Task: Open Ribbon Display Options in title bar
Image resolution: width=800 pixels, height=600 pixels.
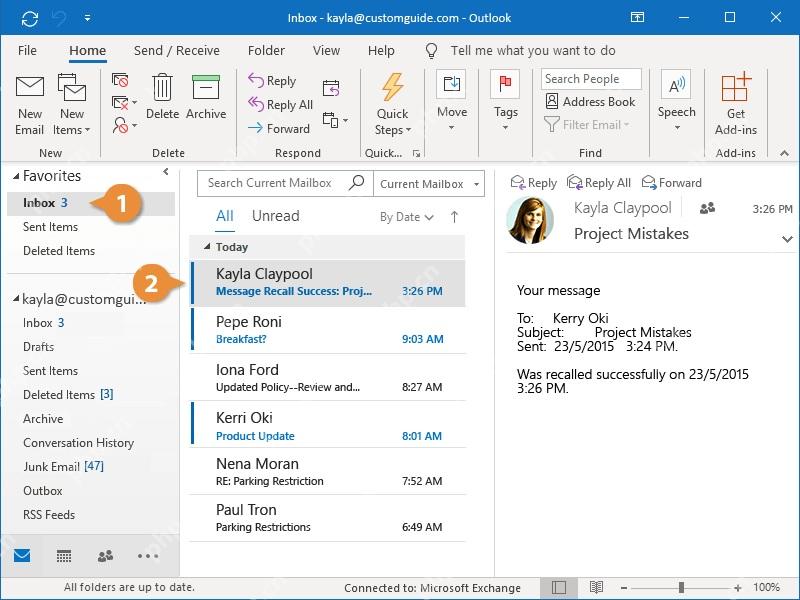Action: pos(637,17)
